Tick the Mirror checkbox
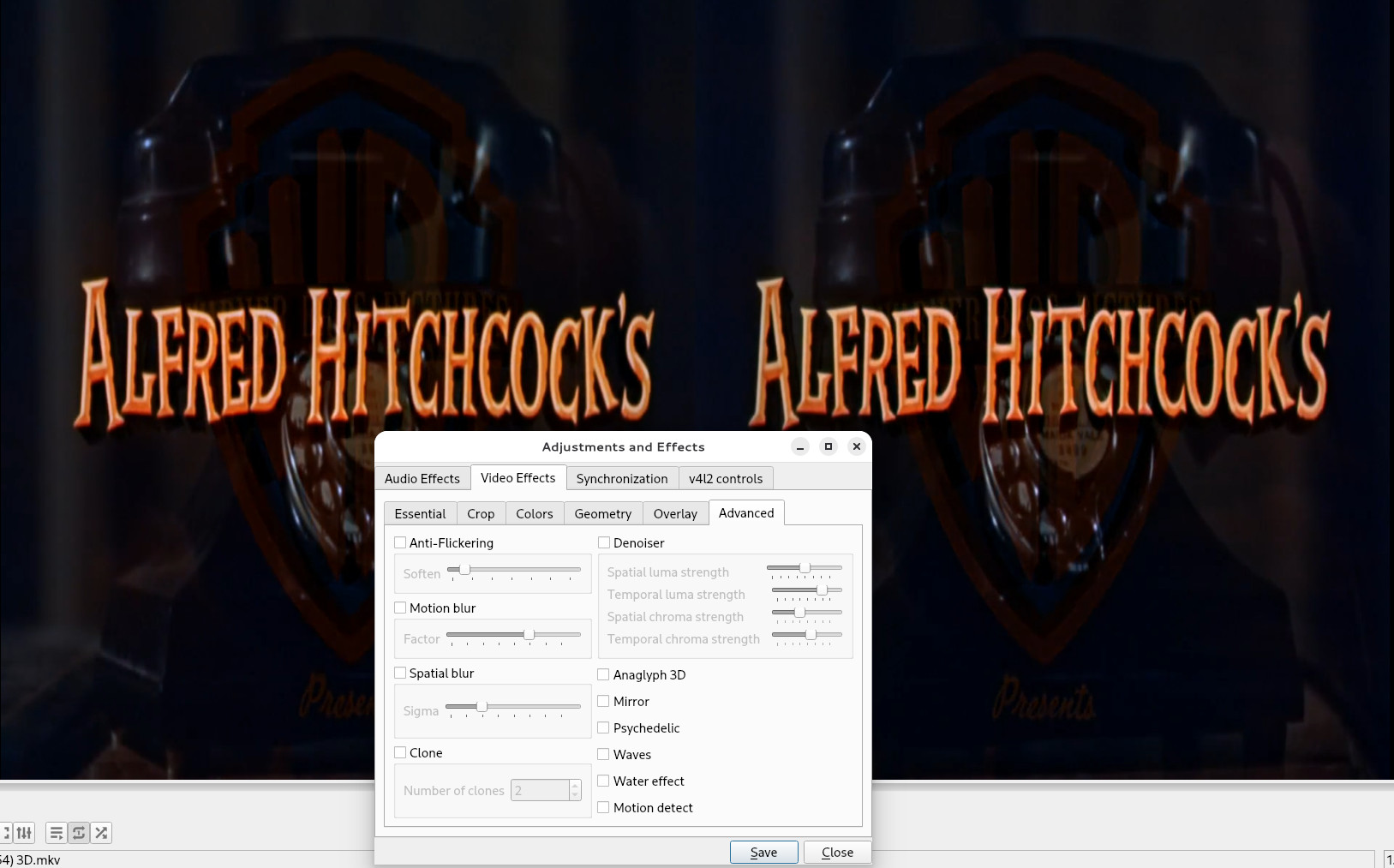Screen dimensions: 1394x868 pyautogui.click(x=604, y=701)
